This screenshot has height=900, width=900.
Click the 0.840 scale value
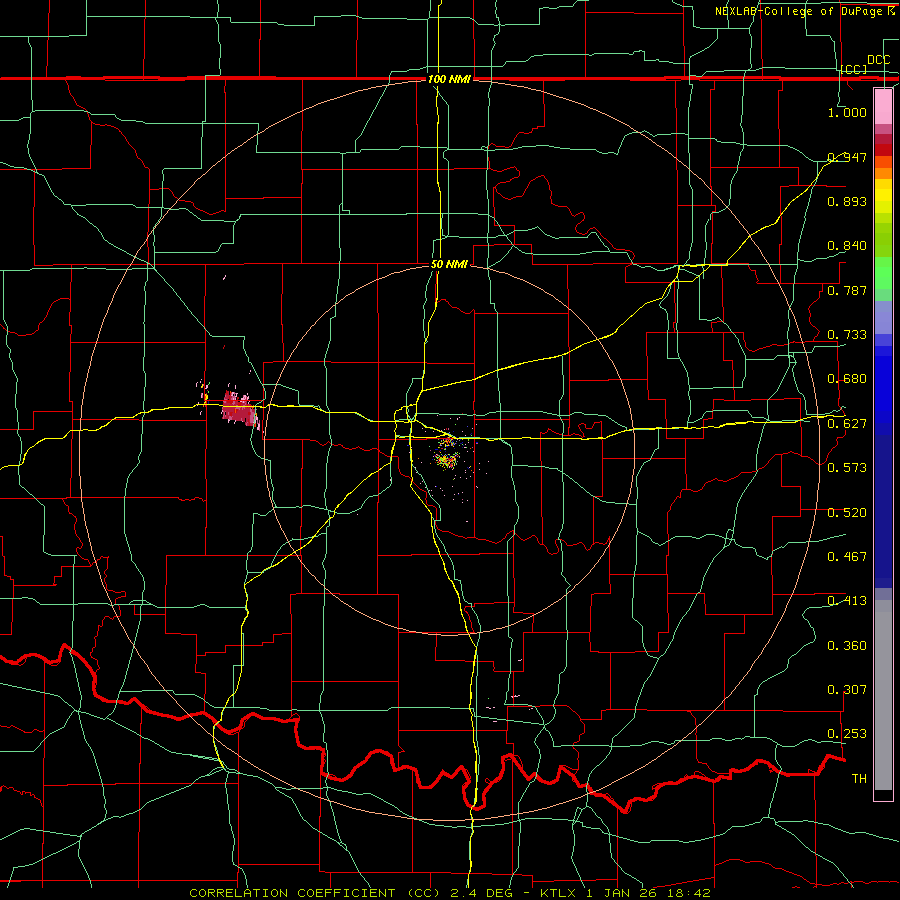coord(847,246)
